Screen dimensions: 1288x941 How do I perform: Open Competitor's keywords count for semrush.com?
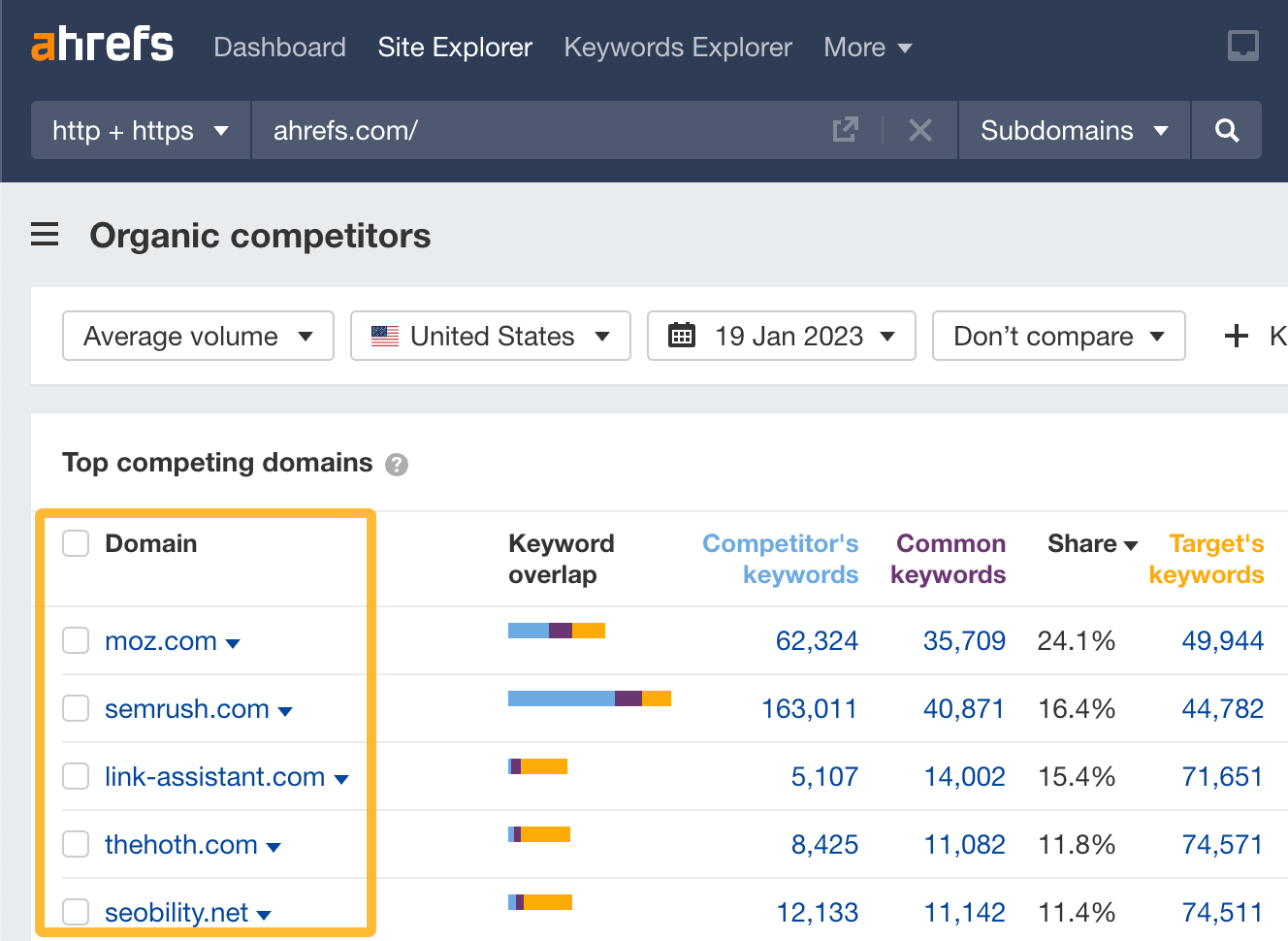point(809,708)
